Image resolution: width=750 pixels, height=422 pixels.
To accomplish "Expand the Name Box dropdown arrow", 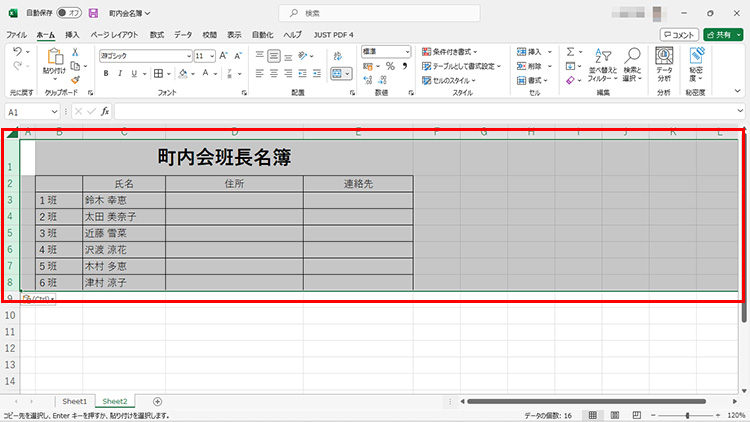I will pos(54,112).
